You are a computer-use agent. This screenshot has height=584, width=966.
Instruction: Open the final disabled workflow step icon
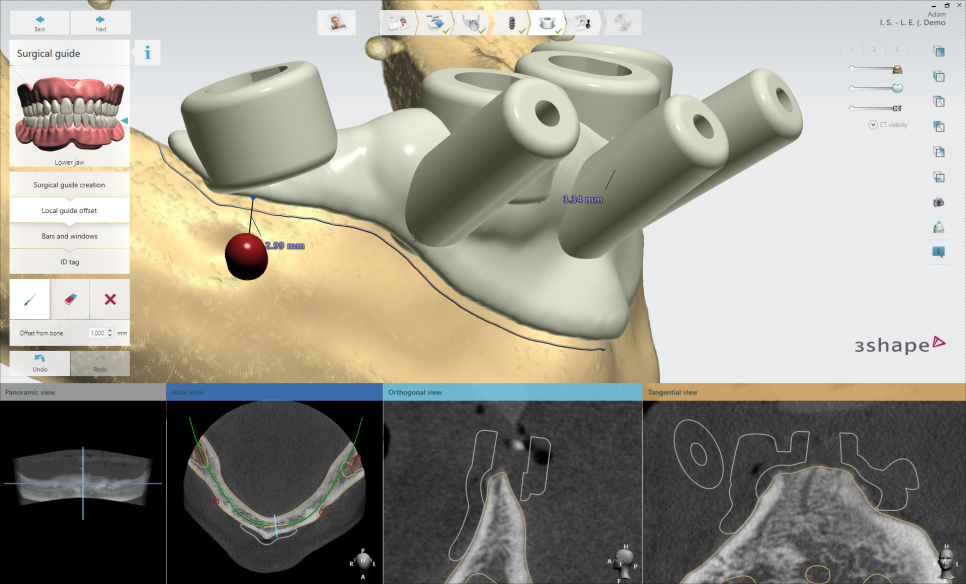point(622,23)
